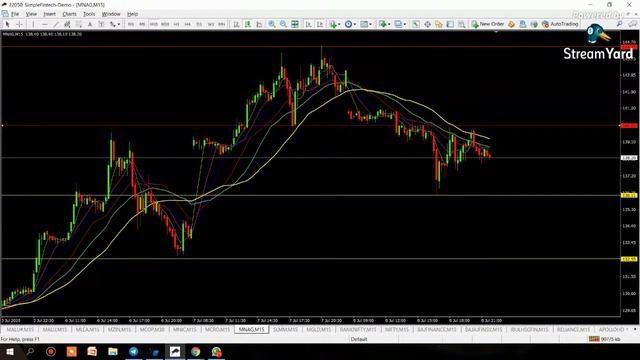Toggle chart auto scroll
Viewport: 640px width, 360px height.
[x=309, y=24]
